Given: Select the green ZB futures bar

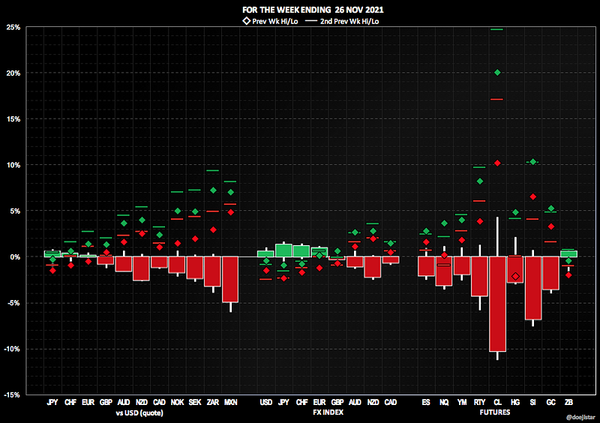Looking at the screenshot, I should pyautogui.click(x=569, y=254).
